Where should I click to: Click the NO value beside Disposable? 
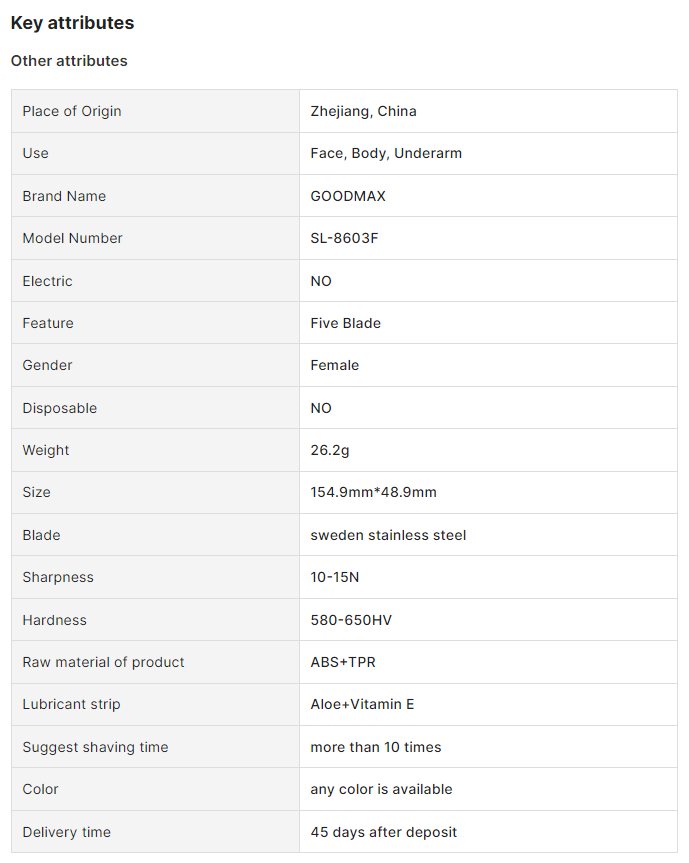[x=321, y=408]
